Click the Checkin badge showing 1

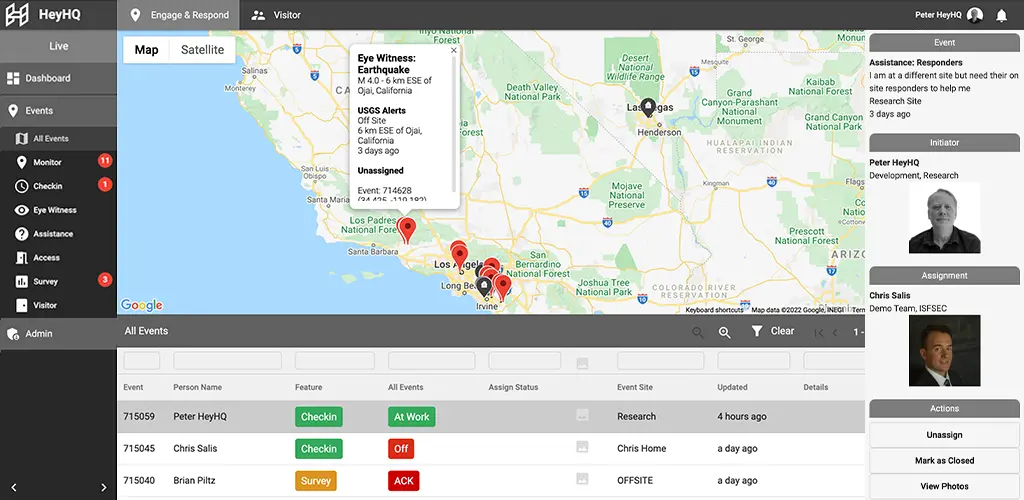[x=104, y=185]
